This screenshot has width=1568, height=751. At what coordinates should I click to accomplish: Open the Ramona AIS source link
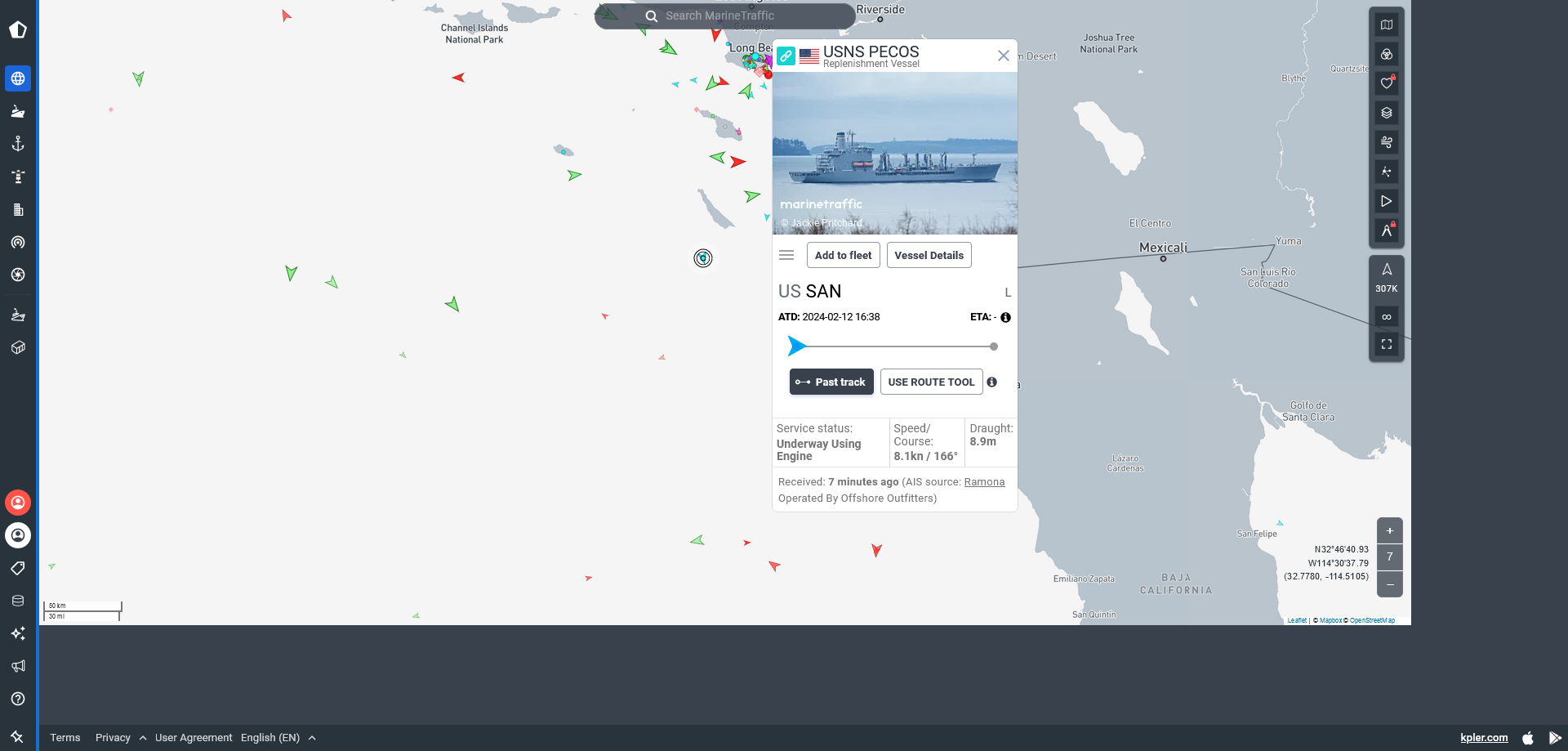point(985,482)
